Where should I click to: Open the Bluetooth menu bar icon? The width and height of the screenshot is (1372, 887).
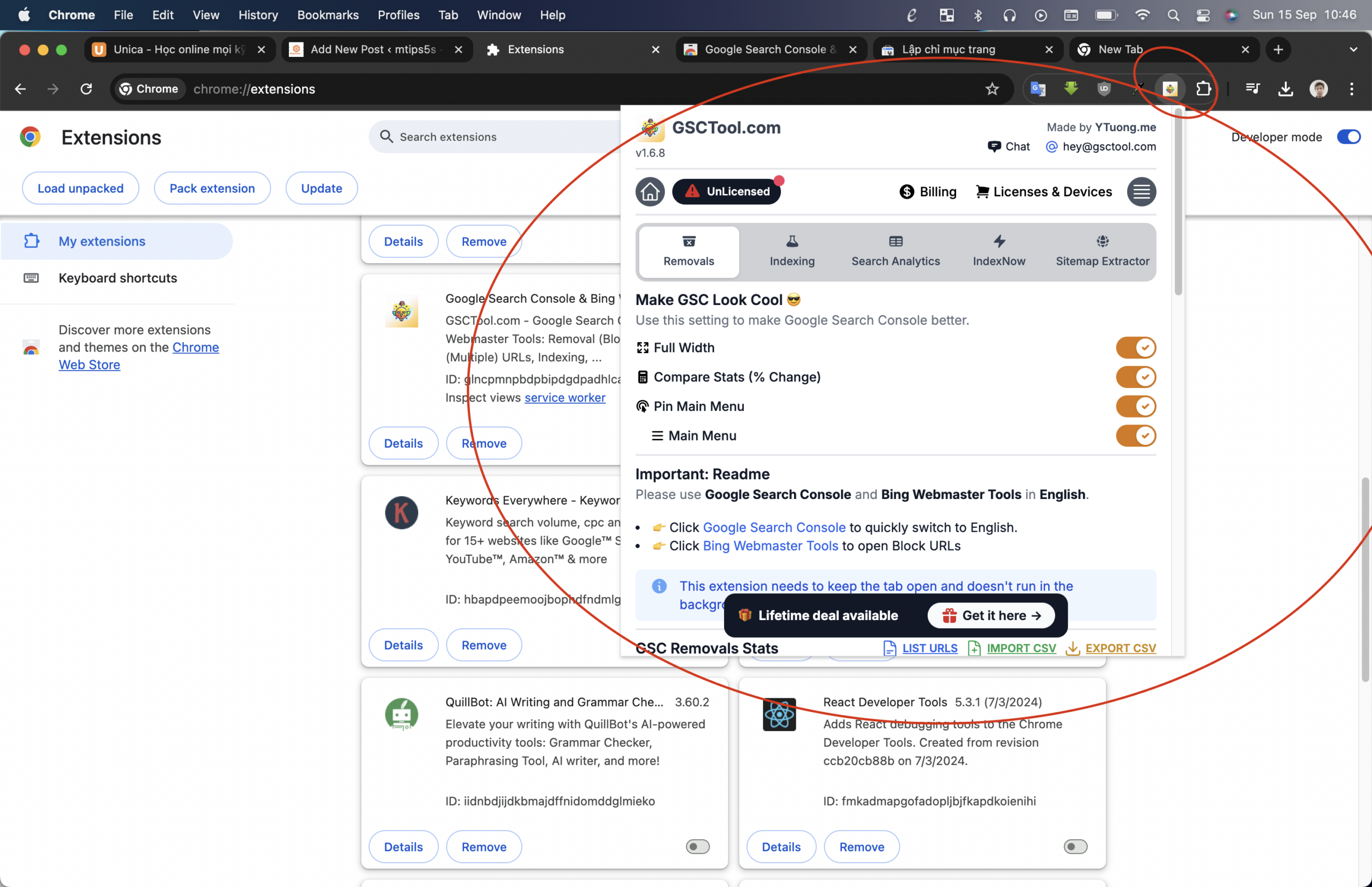[978, 15]
